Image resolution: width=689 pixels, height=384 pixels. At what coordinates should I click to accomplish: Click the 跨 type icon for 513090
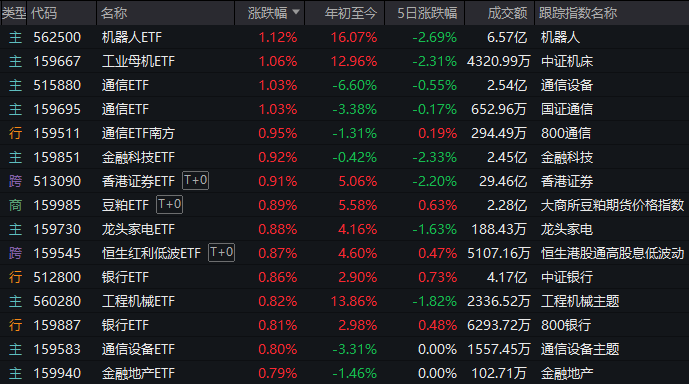(x=15, y=181)
